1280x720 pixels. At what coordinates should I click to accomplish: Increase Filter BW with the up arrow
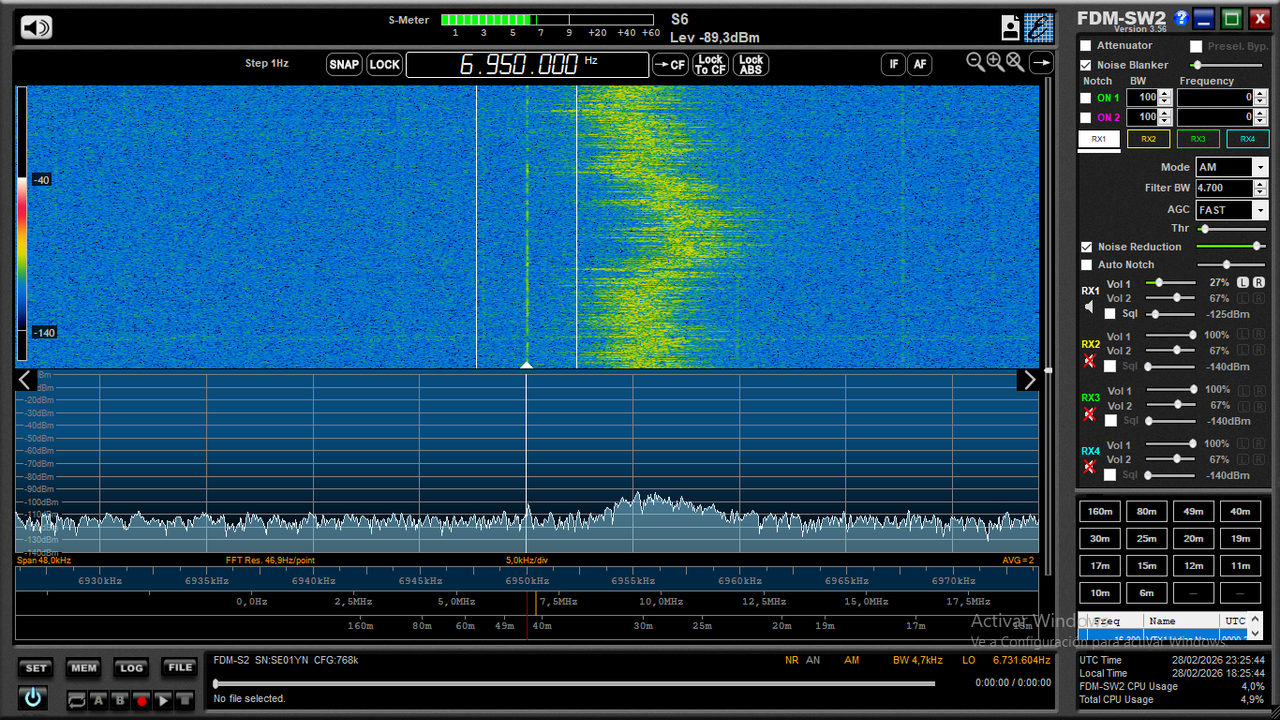click(x=1261, y=184)
